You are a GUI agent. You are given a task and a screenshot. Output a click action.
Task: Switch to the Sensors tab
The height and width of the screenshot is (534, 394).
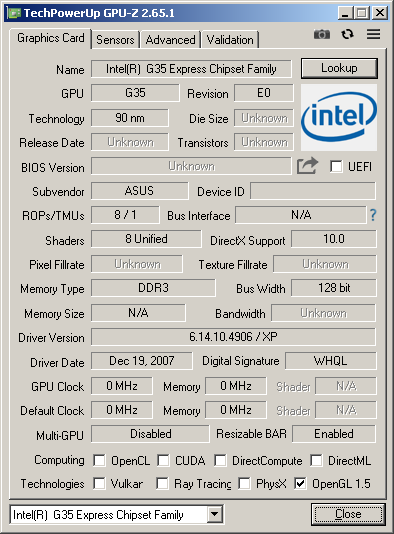pos(115,40)
